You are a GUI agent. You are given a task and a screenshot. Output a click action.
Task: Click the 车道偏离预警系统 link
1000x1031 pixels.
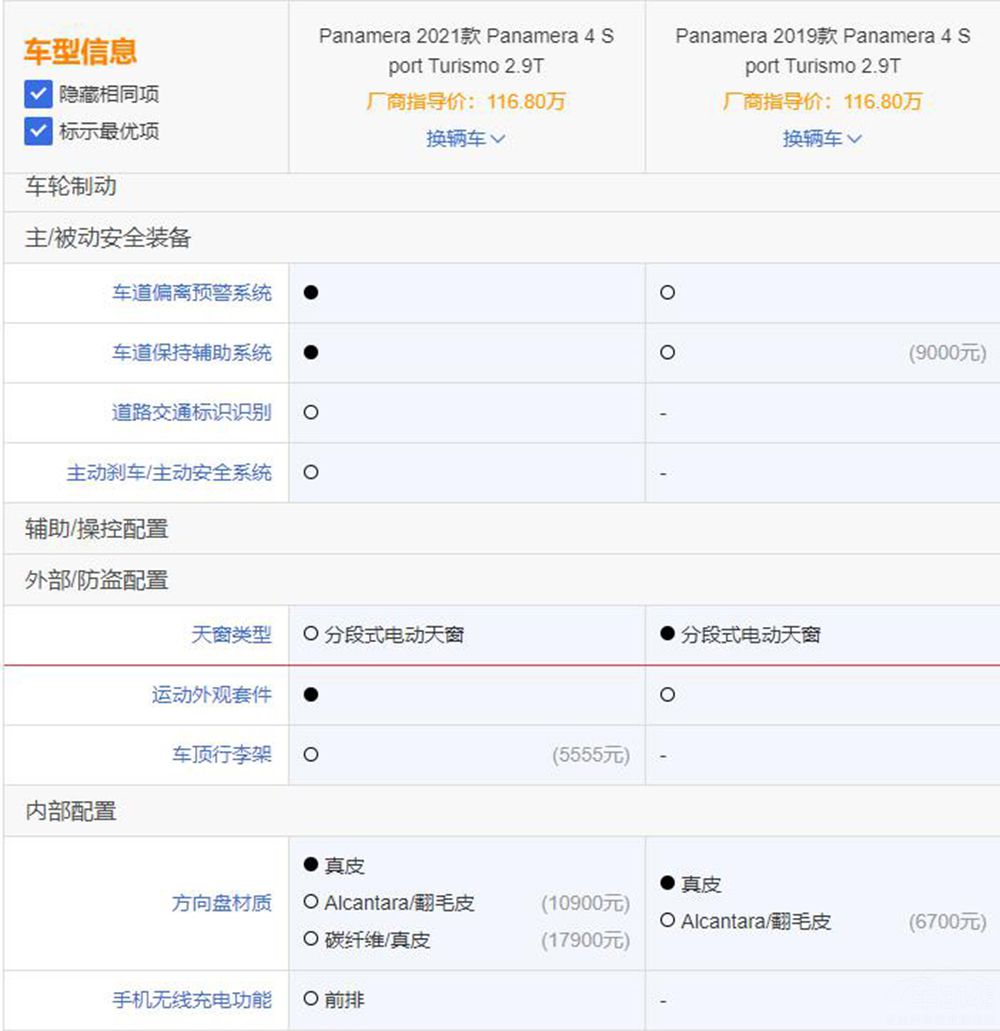(191, 293)
